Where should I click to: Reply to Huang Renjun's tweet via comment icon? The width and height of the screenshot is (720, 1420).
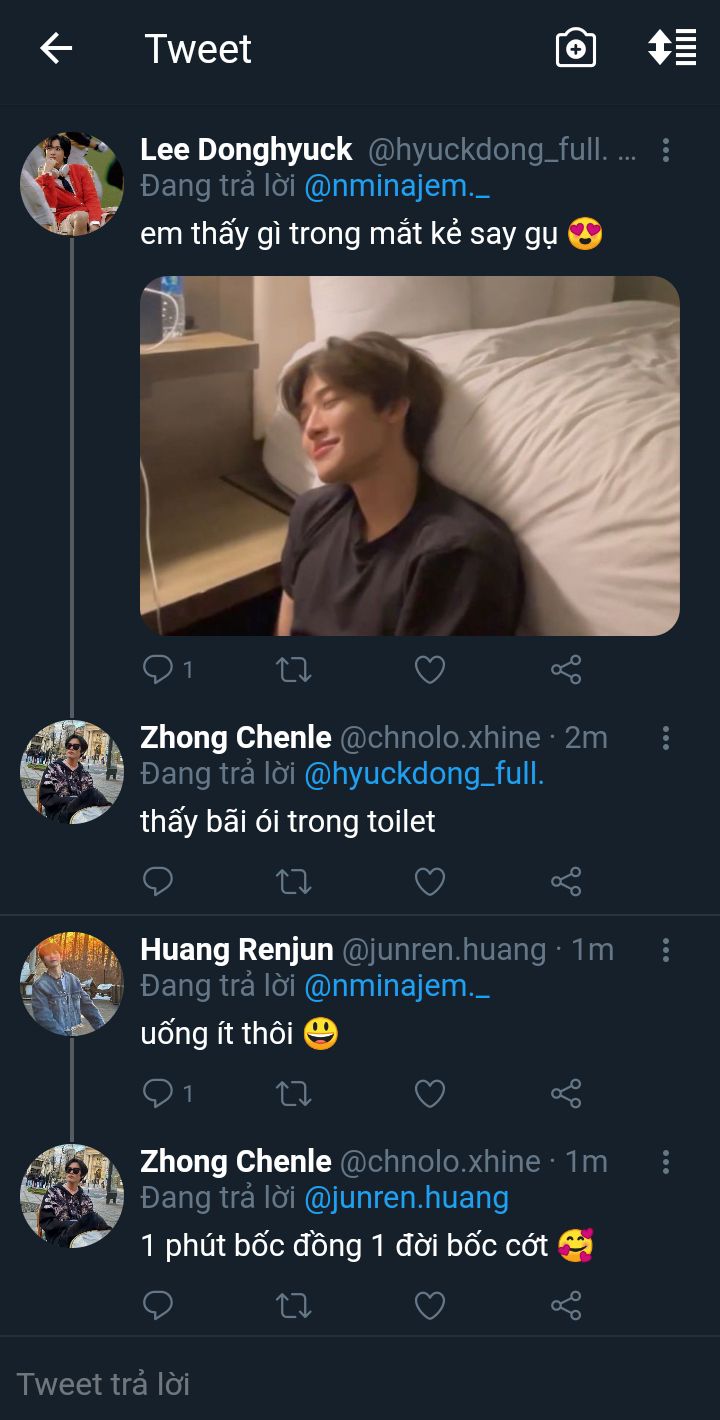coord(158,1093)
